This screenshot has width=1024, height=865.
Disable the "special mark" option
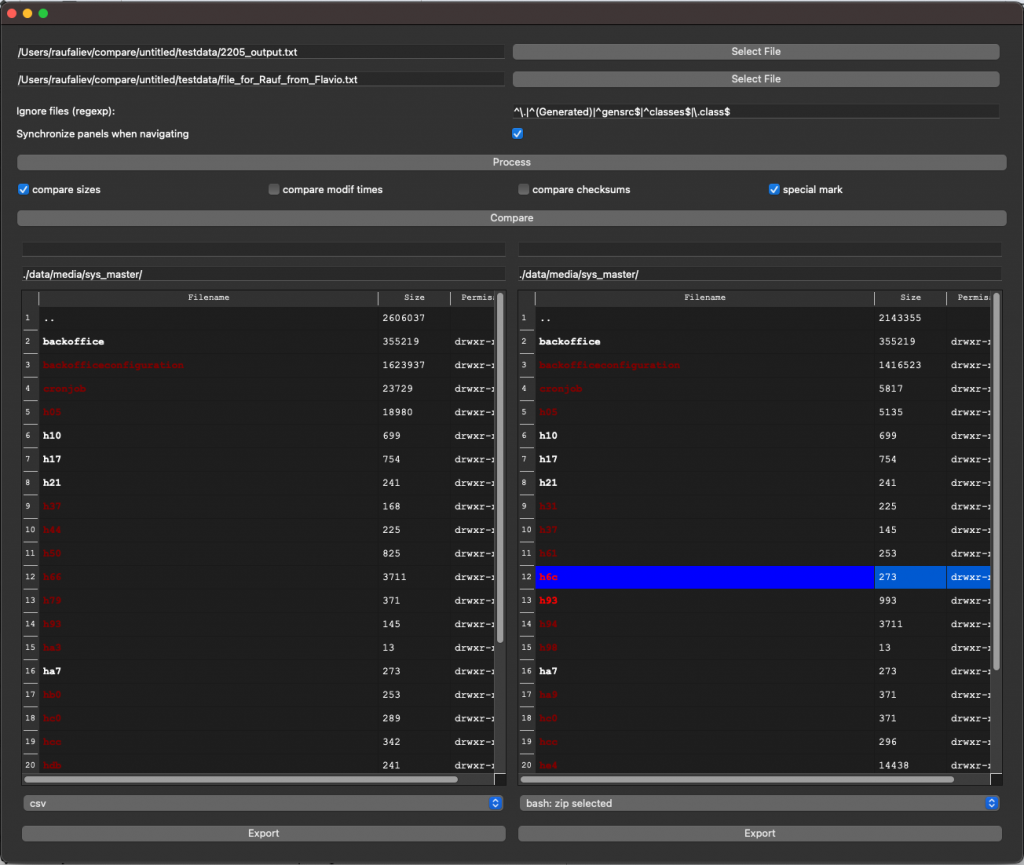click(774, 189)
